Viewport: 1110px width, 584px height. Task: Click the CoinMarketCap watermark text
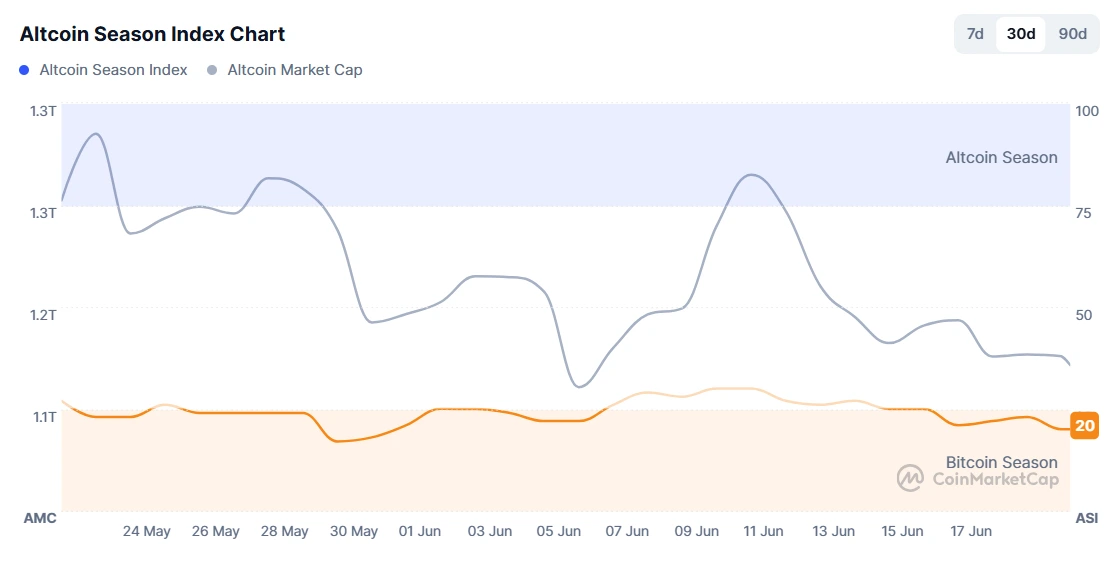[x=995, y=479]
